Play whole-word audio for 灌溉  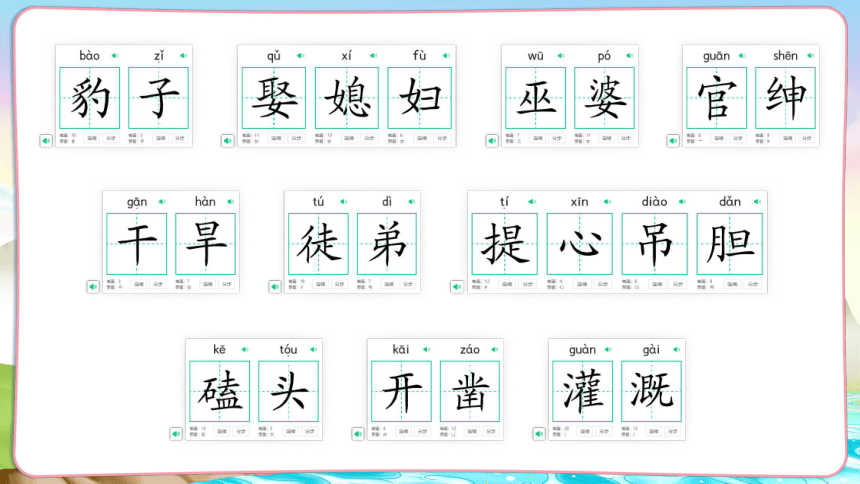[x=539, y=434]
